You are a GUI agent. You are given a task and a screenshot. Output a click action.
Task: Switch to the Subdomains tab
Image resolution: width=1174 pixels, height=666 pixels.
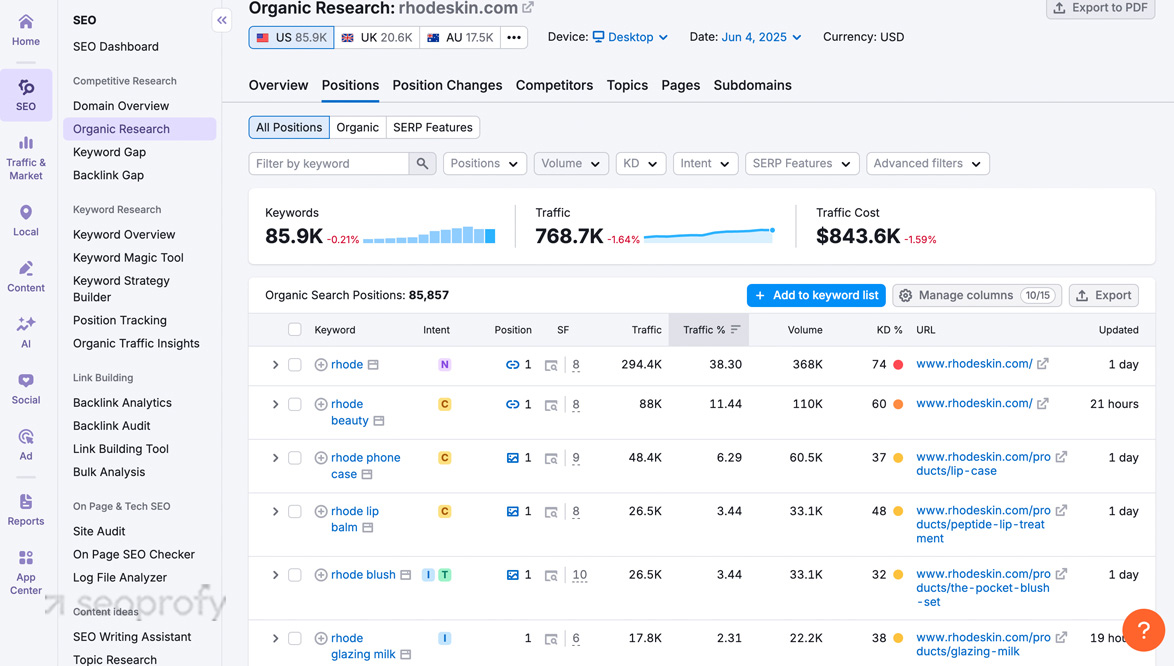pyautogui.click(x=752, y=85)
